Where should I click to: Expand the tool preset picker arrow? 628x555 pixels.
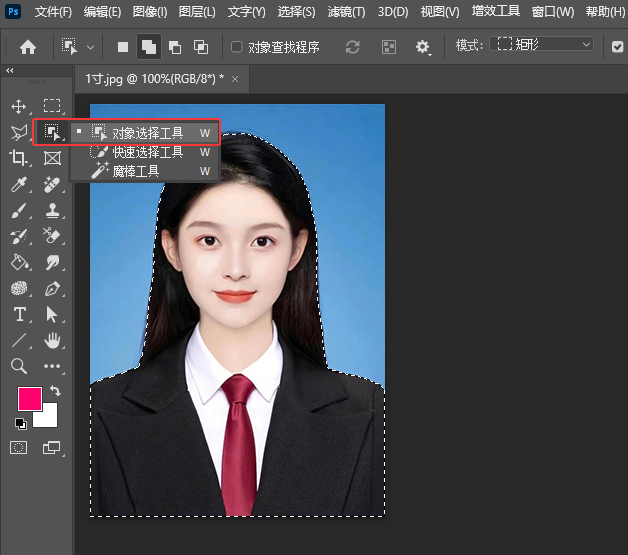point(91,46)
